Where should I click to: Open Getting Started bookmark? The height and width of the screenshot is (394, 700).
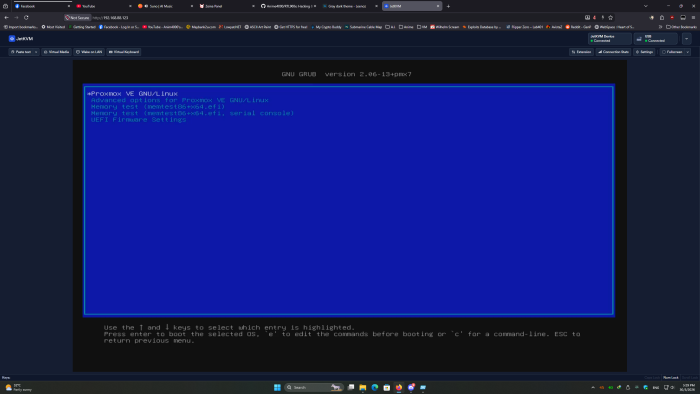82,27
